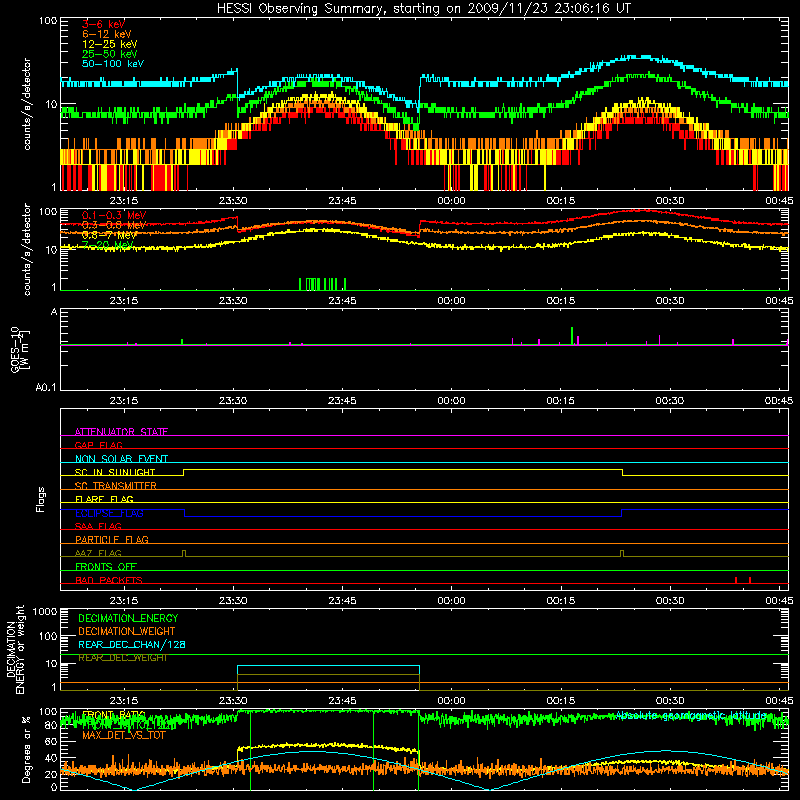
Task: Click the 0.8-7 MeV legend label
Action: 109,235
